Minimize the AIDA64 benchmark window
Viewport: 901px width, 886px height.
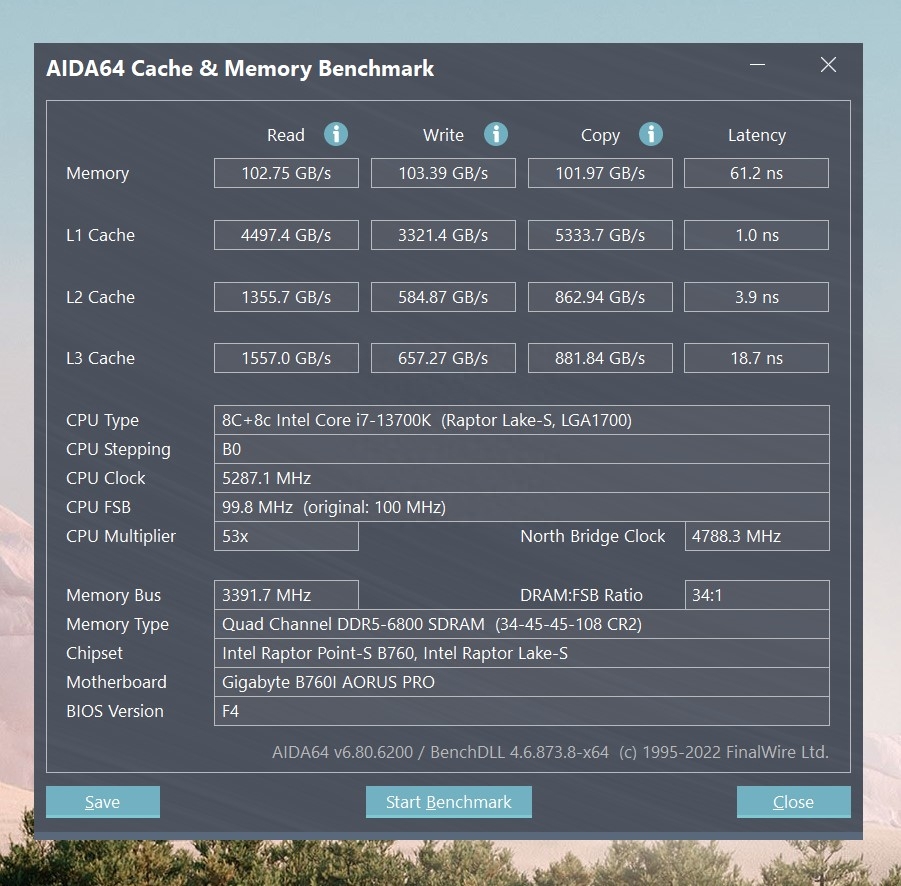[757, 64]
